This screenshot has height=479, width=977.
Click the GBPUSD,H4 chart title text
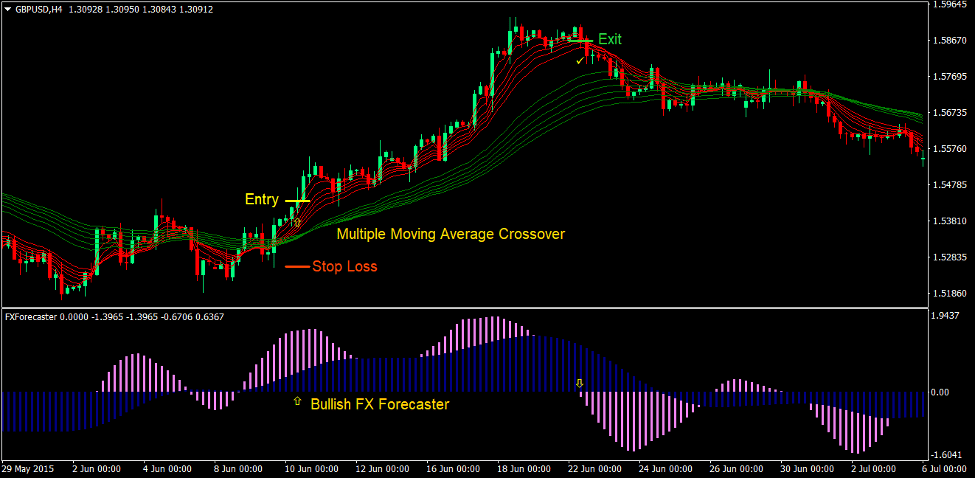click(47, 7)
